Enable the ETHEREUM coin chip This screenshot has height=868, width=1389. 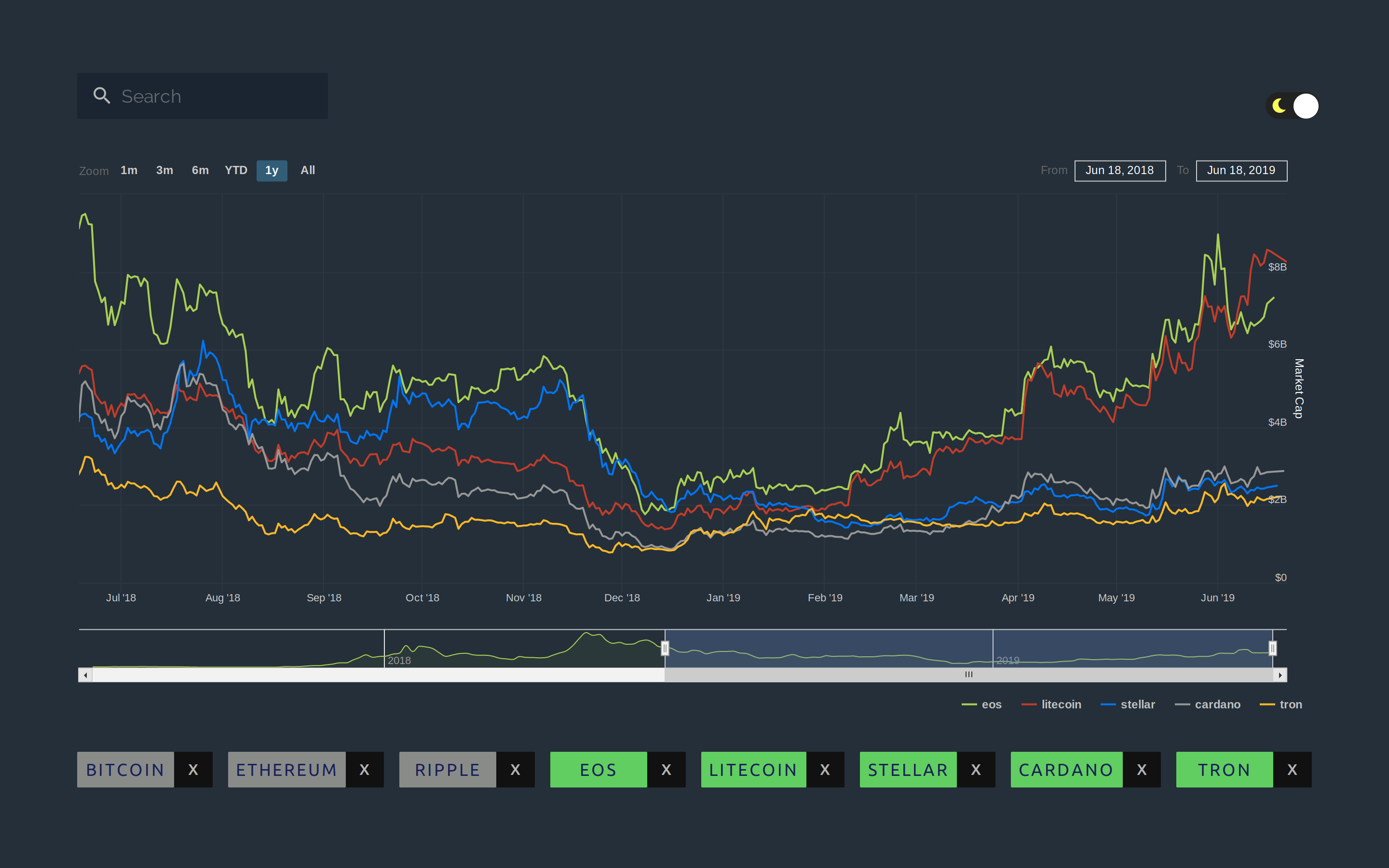point(286,770)
